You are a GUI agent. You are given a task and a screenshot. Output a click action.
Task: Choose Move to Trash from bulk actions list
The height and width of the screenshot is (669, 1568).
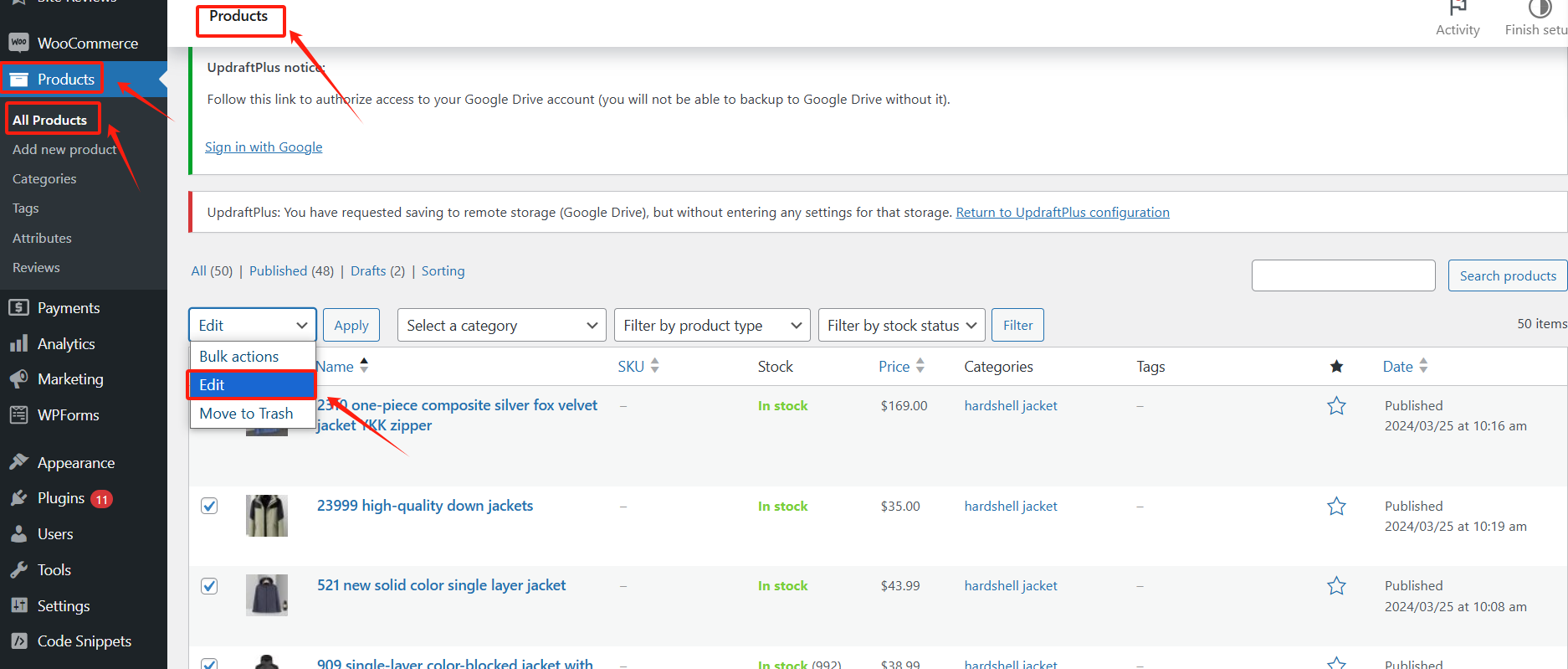[x=246, y=414]
